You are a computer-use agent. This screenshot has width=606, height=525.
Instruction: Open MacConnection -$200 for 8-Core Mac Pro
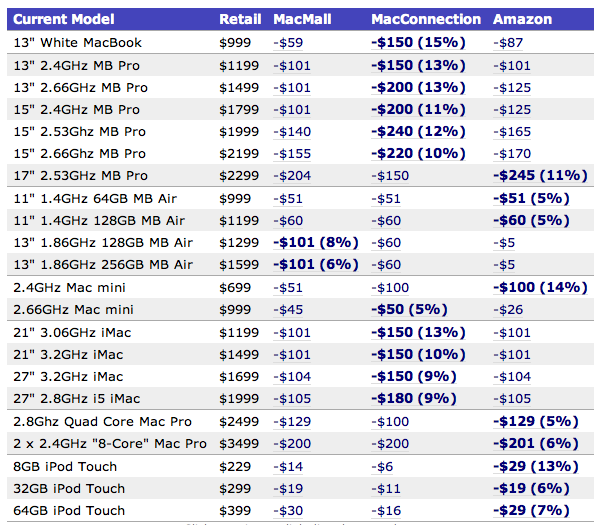click(x=390, y=443)
